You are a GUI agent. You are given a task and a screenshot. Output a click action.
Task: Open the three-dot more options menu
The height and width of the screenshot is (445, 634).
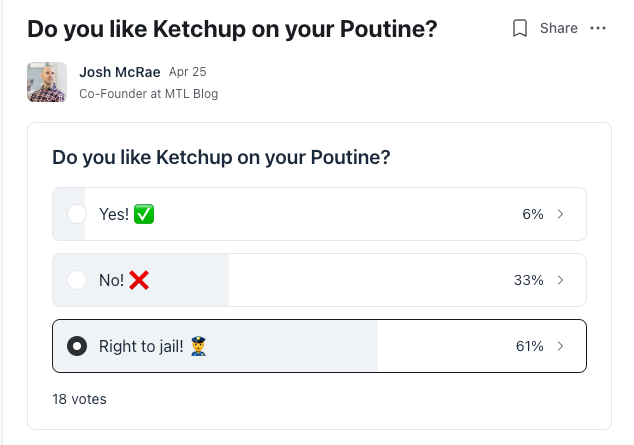(x=598, y=28)
